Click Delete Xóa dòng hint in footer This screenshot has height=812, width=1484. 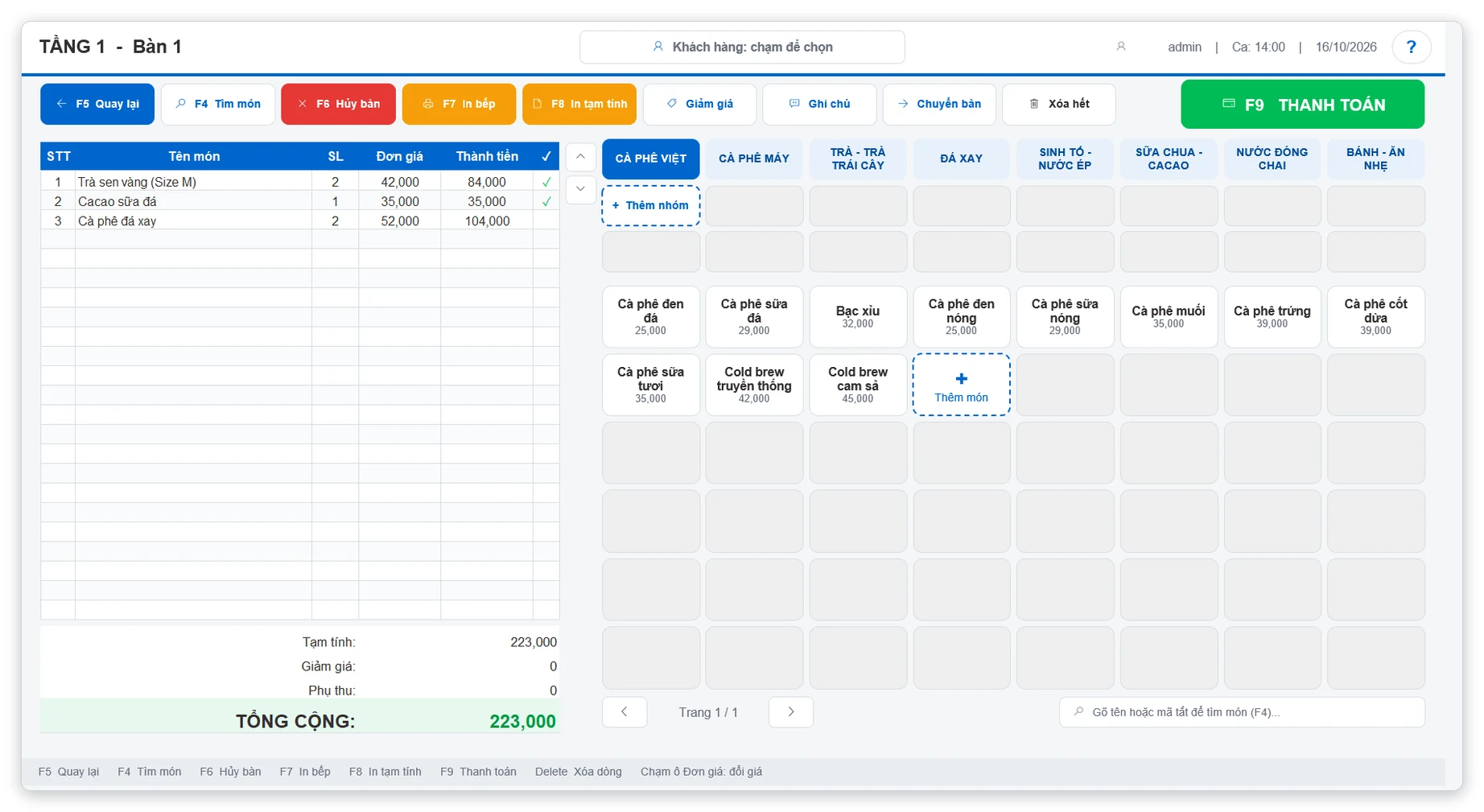[x=578, y=772]
